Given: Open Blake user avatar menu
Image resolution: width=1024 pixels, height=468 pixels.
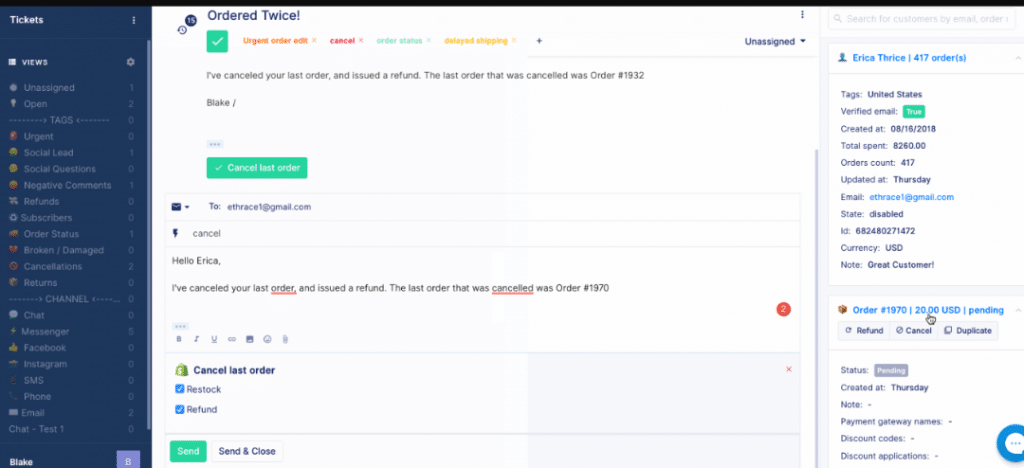Looking at the screenshot, I should pyautogui.click(x=128, y=461).
